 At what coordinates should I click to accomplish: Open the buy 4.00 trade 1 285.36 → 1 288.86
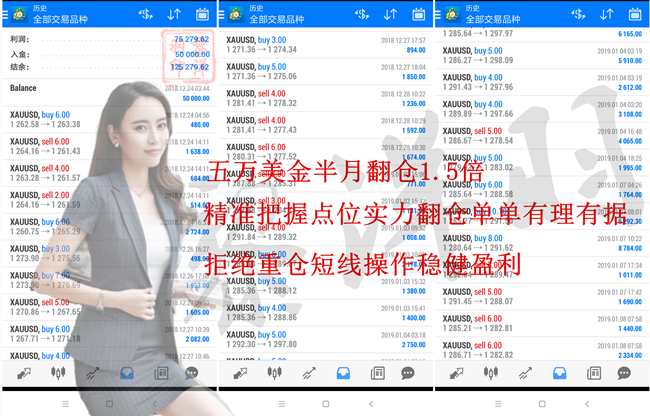click(326, 313)
